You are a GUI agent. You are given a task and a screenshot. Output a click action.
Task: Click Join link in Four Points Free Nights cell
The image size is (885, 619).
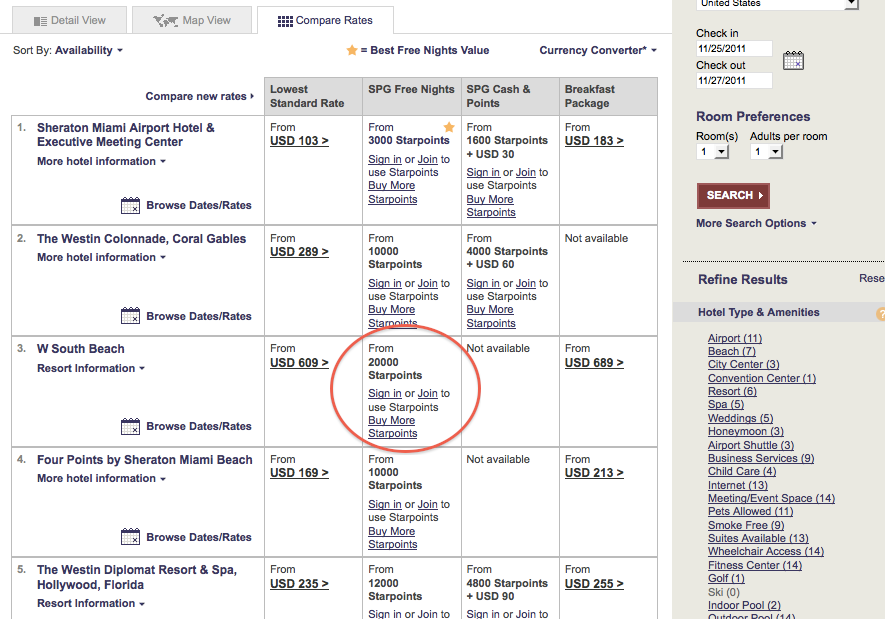[x=427, y=504]
